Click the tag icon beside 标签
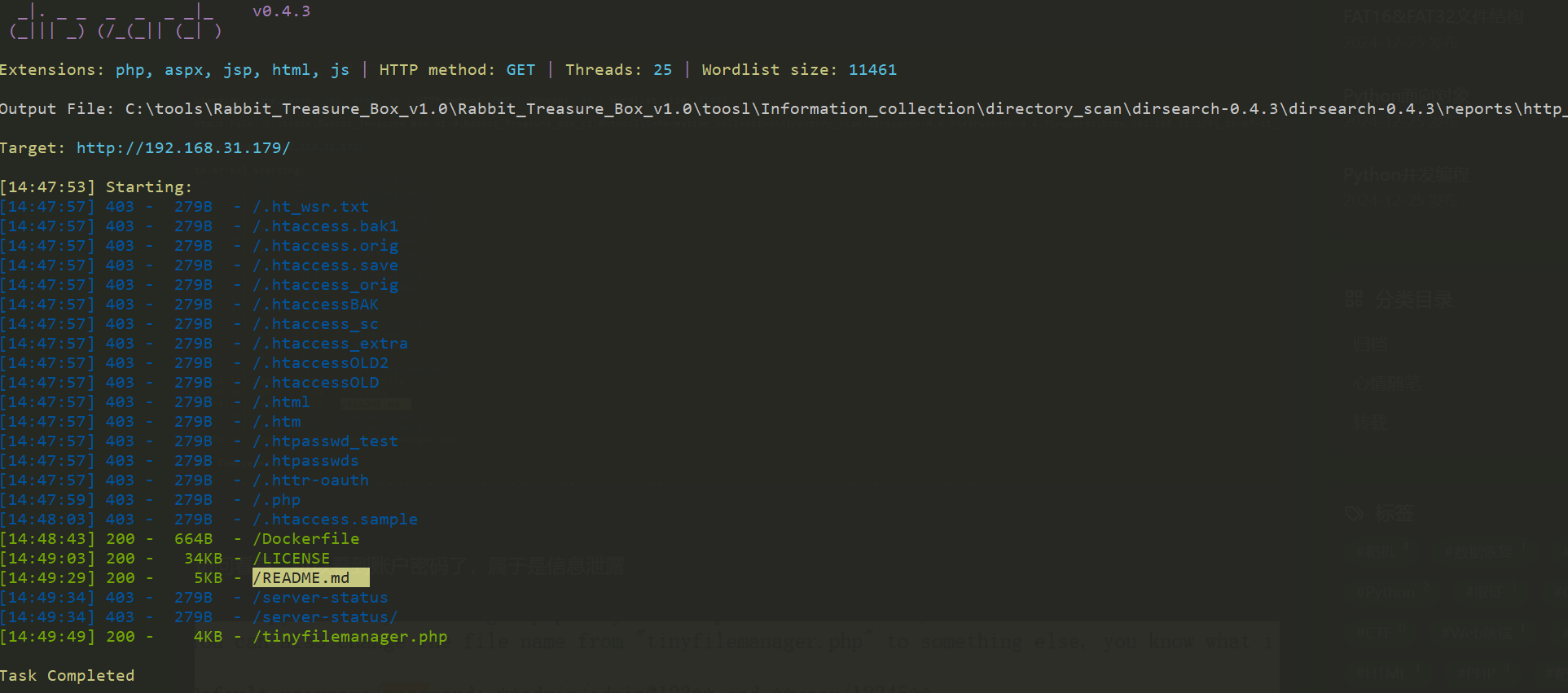The height and width of the screenshot is (693, 1568). [1355, 513]
